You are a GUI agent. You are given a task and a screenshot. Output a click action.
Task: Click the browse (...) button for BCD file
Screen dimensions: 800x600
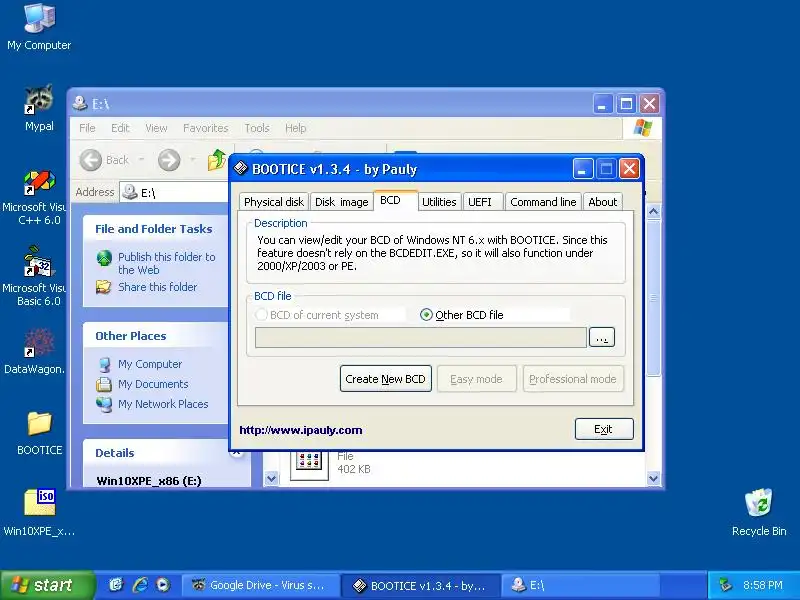pos(602,337)
